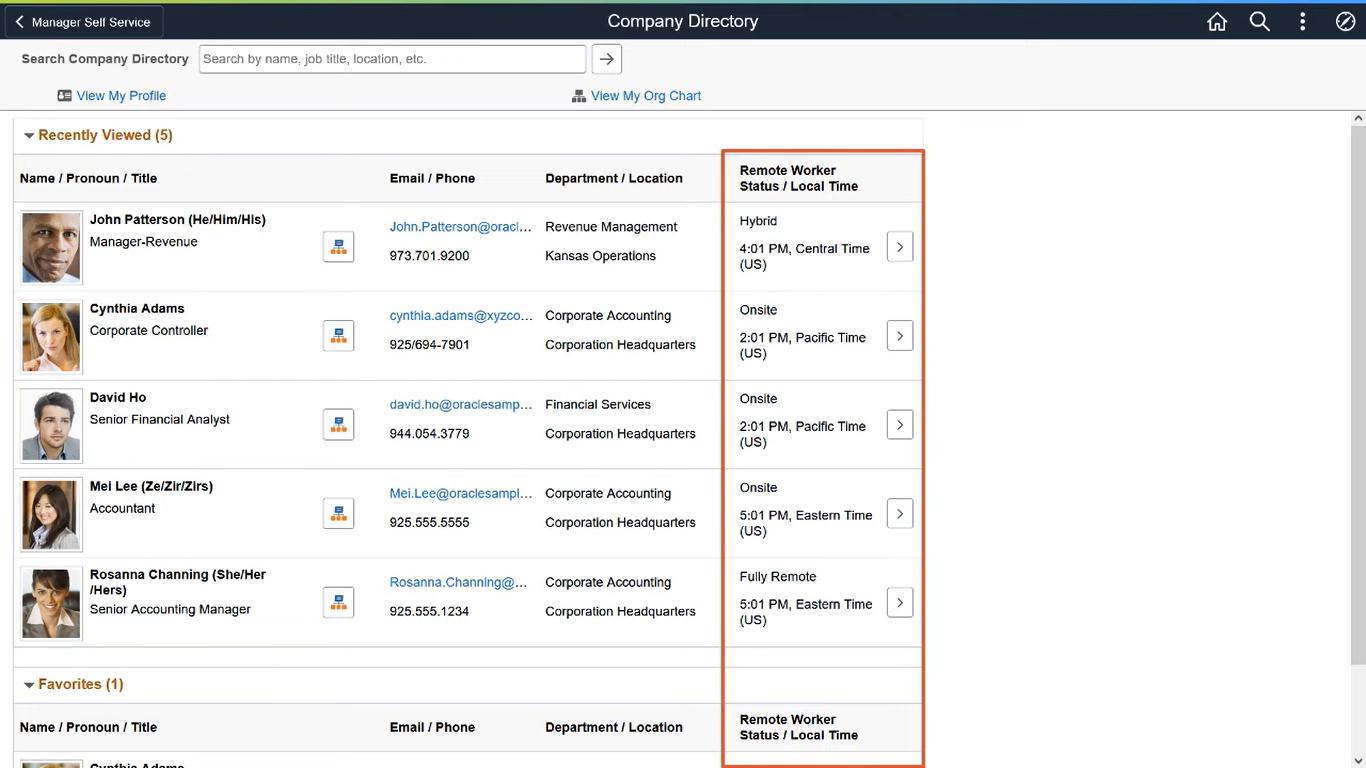Open the Home icon in the header
The height and width of the screenshot is (768, 1366).
tap(1216, 21)
